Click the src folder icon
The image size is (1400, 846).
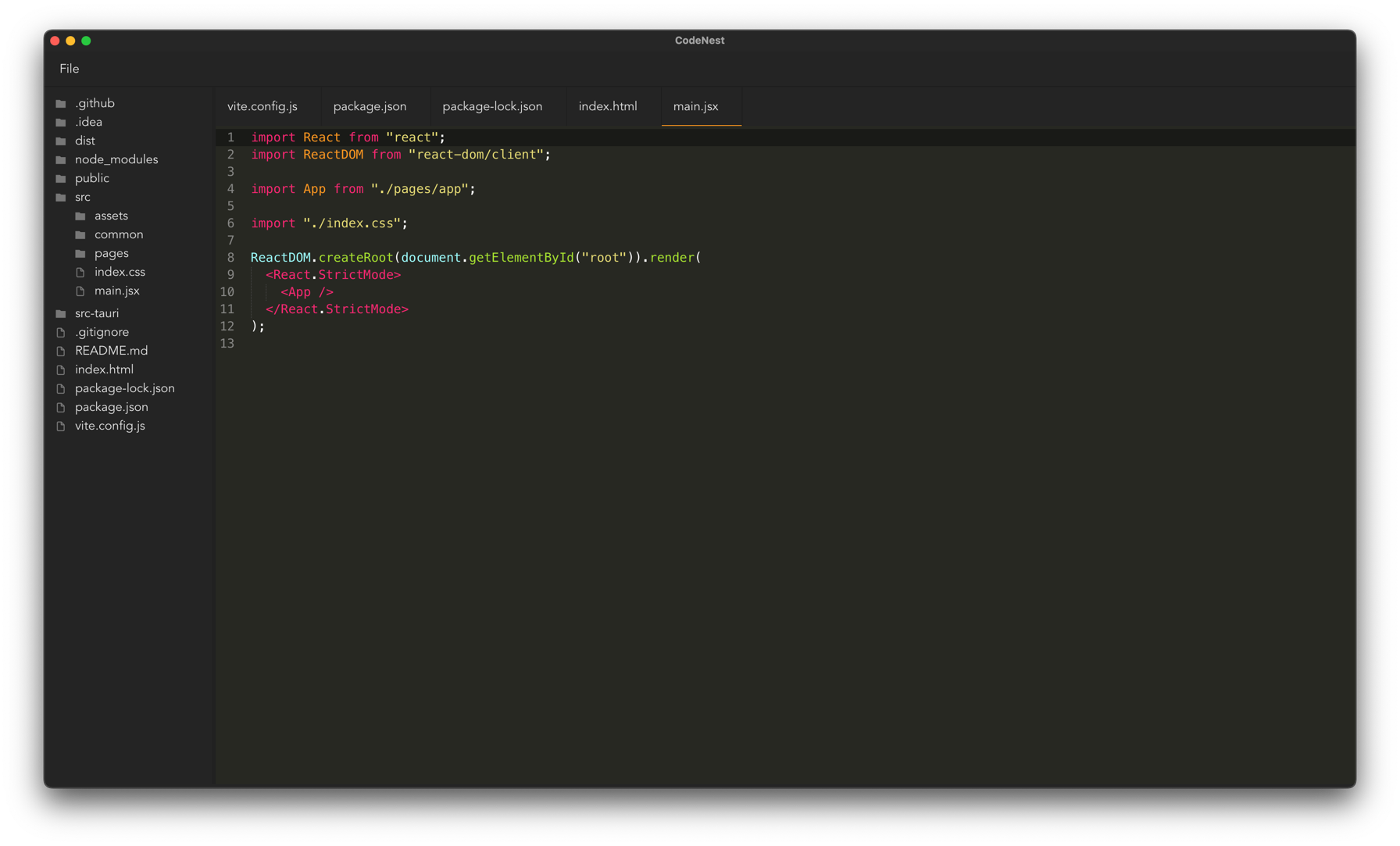coord(61,197)
